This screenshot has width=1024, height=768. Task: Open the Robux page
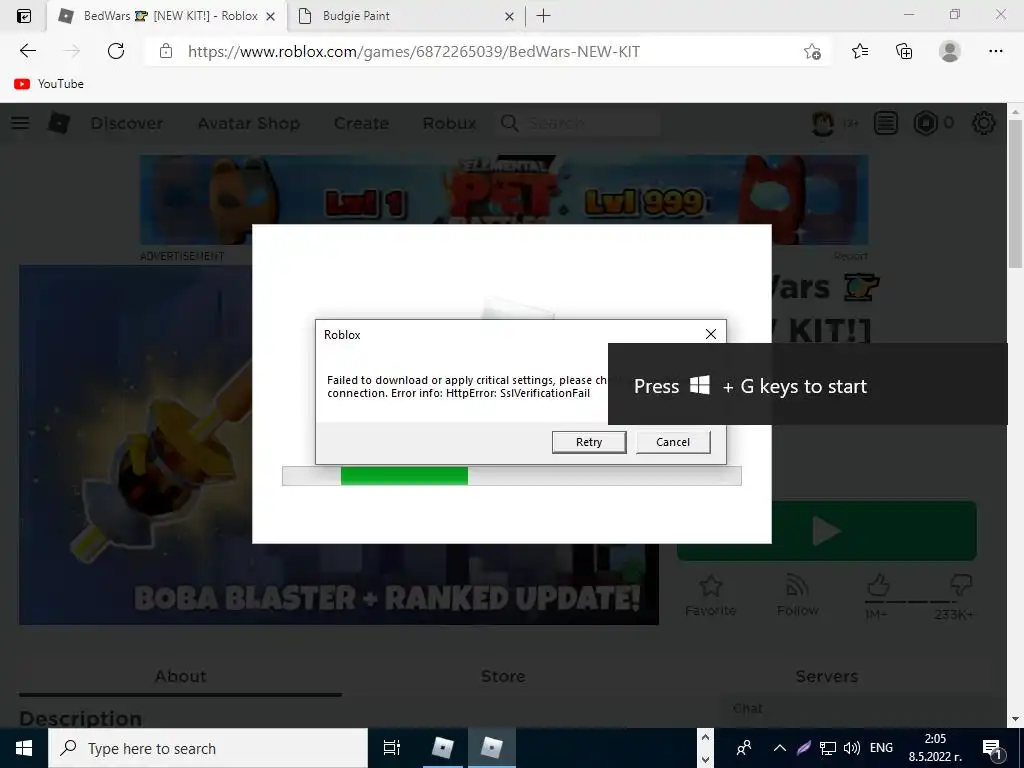[449, 123]
